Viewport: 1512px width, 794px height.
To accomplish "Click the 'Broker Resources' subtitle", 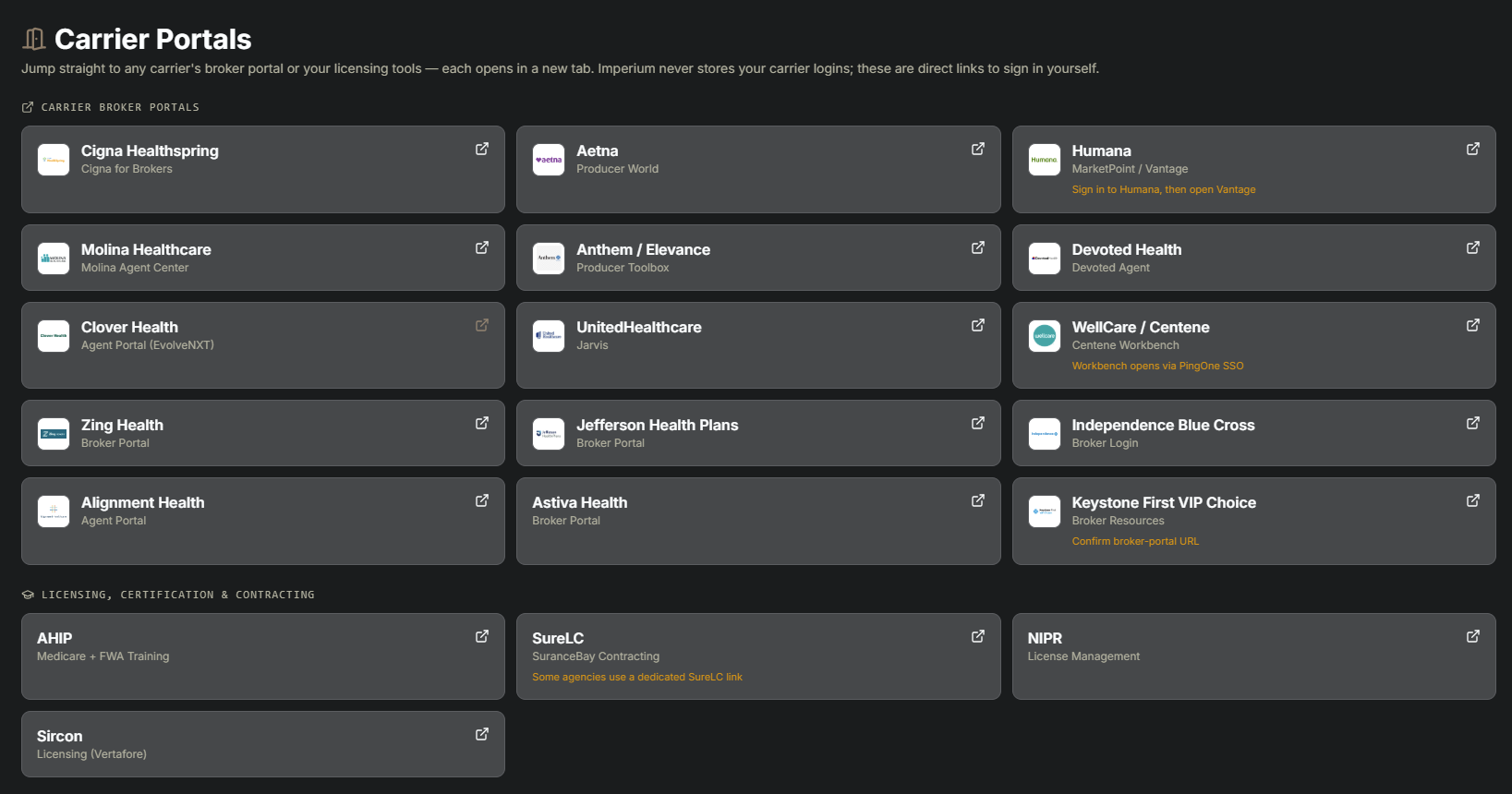I will pyautogui.click(x=1119, y=521).
